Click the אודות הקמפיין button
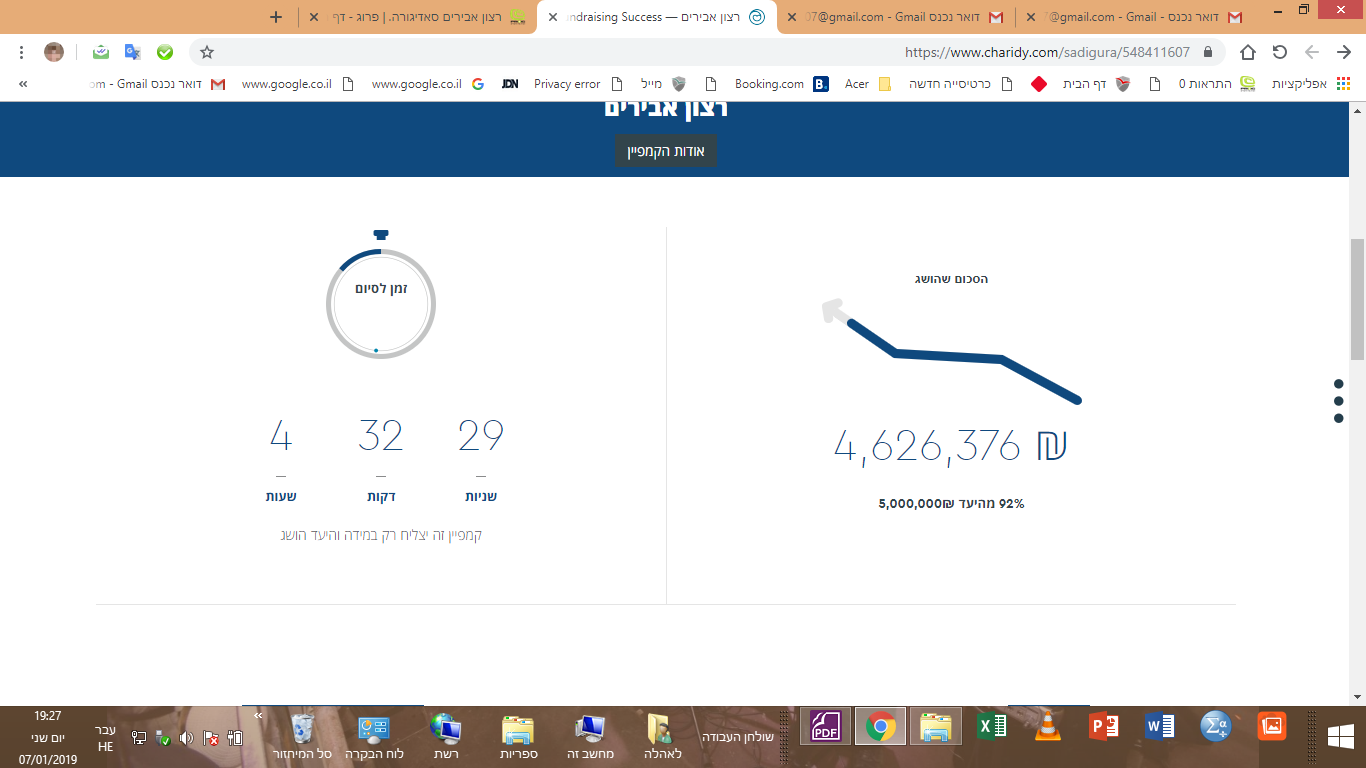The image size is (1366, 768). 666,151
